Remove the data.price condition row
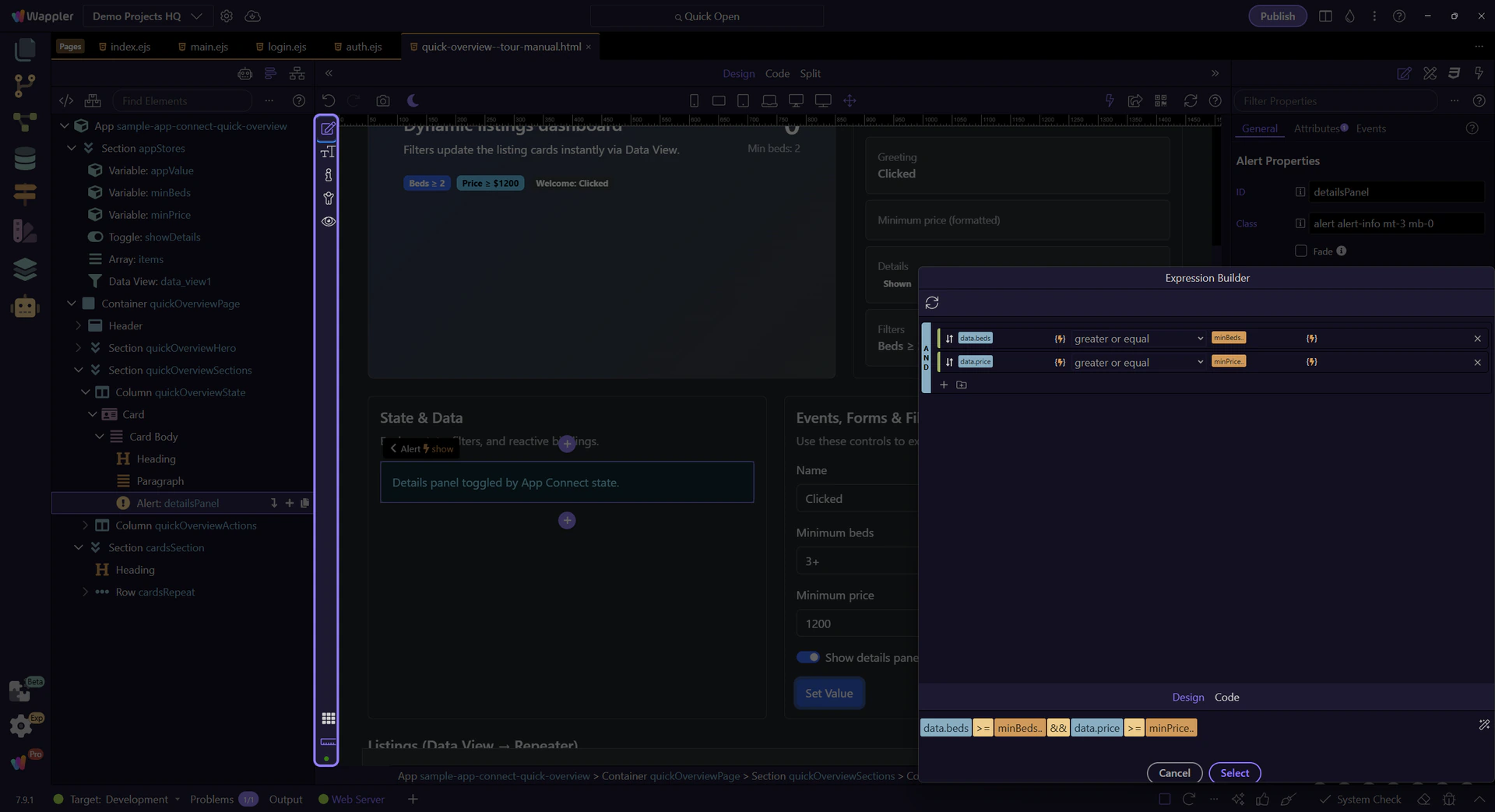Viewport: 1495px width, 812px height. [x=1477, y=362]
